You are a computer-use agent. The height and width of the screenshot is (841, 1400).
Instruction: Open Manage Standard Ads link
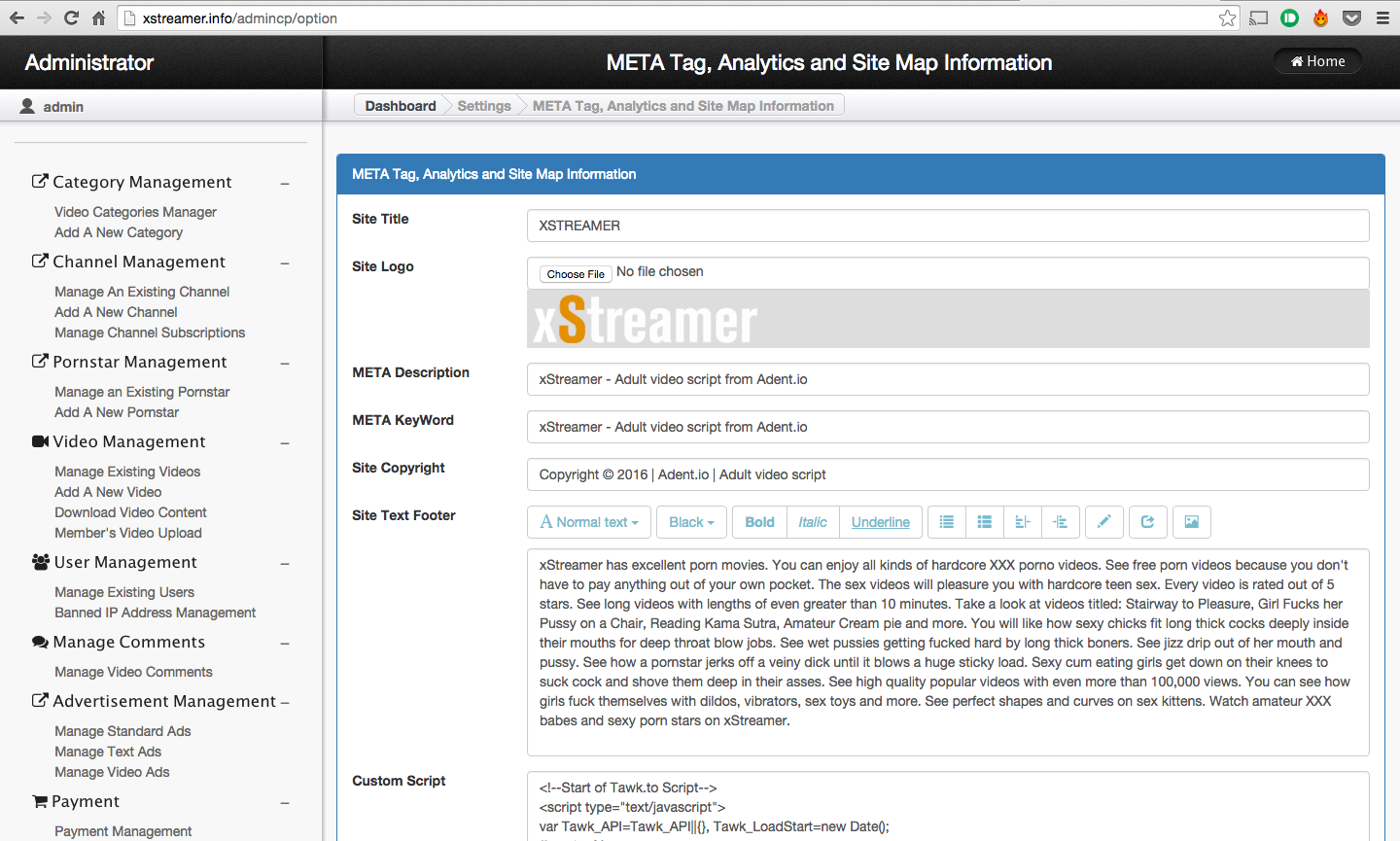(x=122, y=731)
